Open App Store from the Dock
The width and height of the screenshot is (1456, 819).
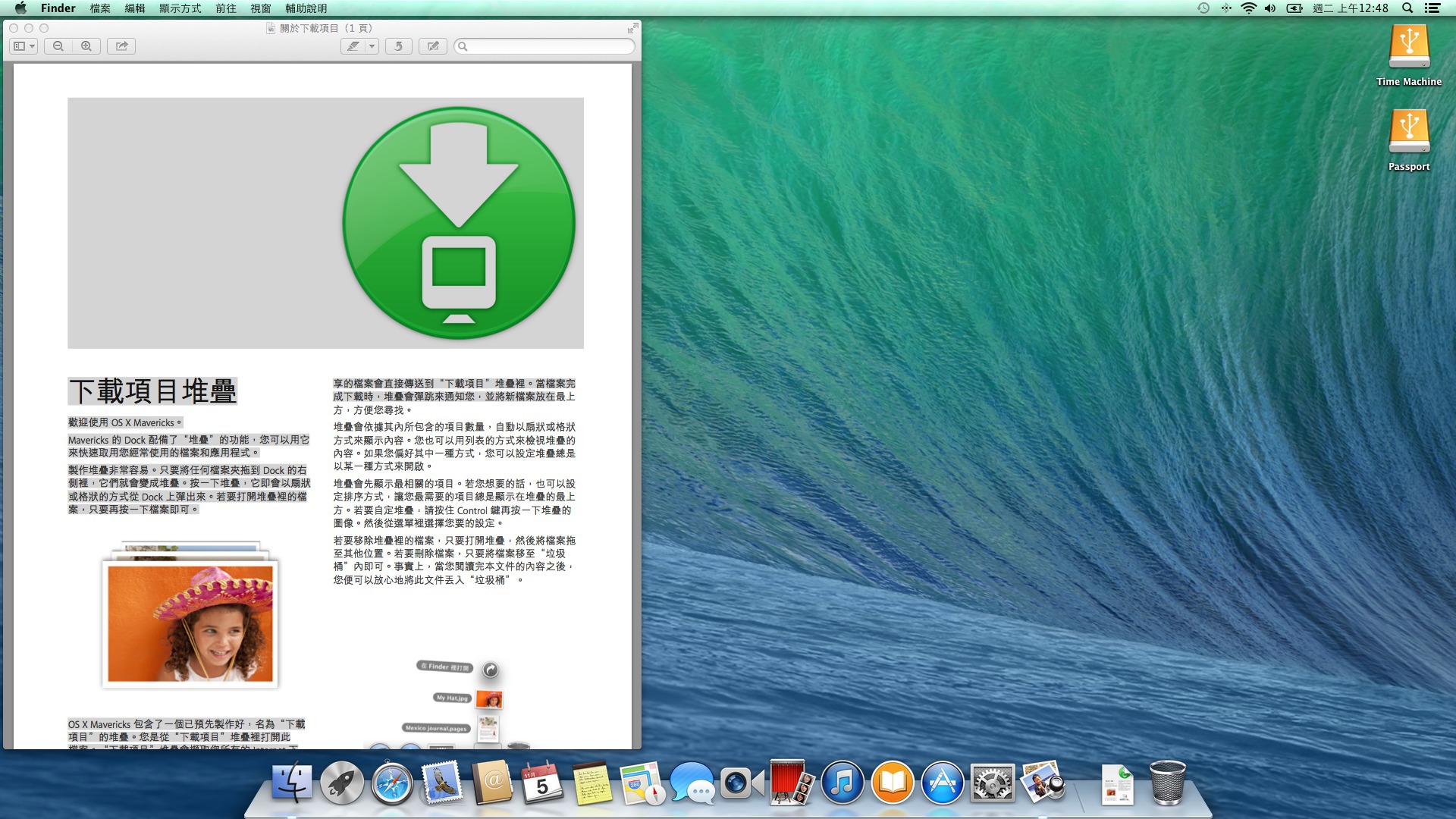(942, 783)
